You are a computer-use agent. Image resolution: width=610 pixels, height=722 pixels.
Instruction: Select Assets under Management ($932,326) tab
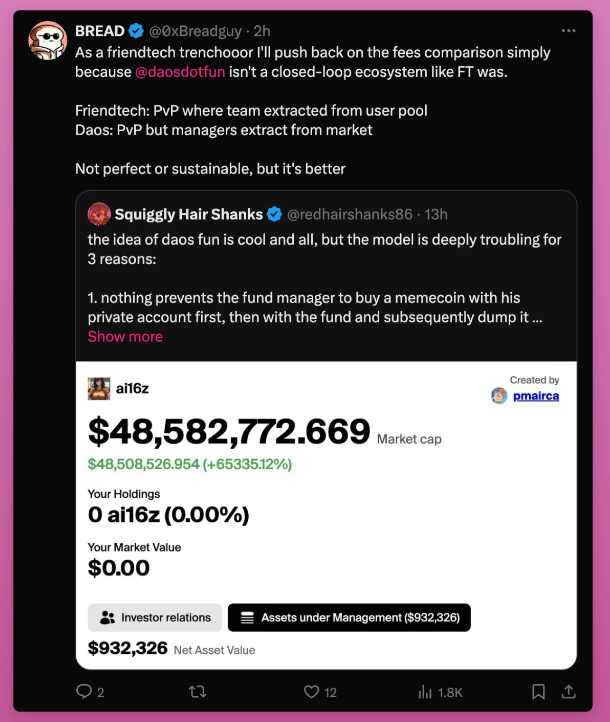click(349, 618)
